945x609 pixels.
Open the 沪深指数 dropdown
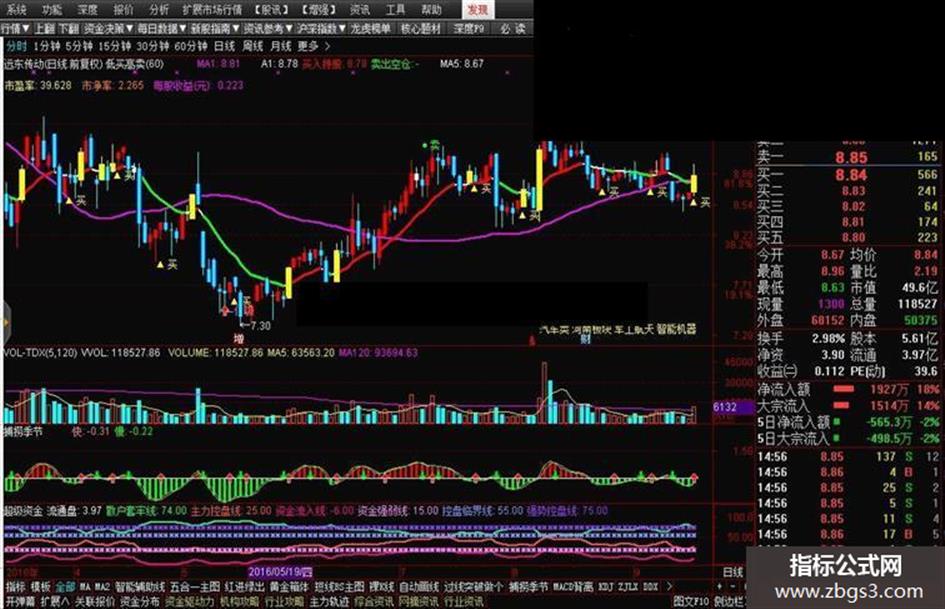321,28
